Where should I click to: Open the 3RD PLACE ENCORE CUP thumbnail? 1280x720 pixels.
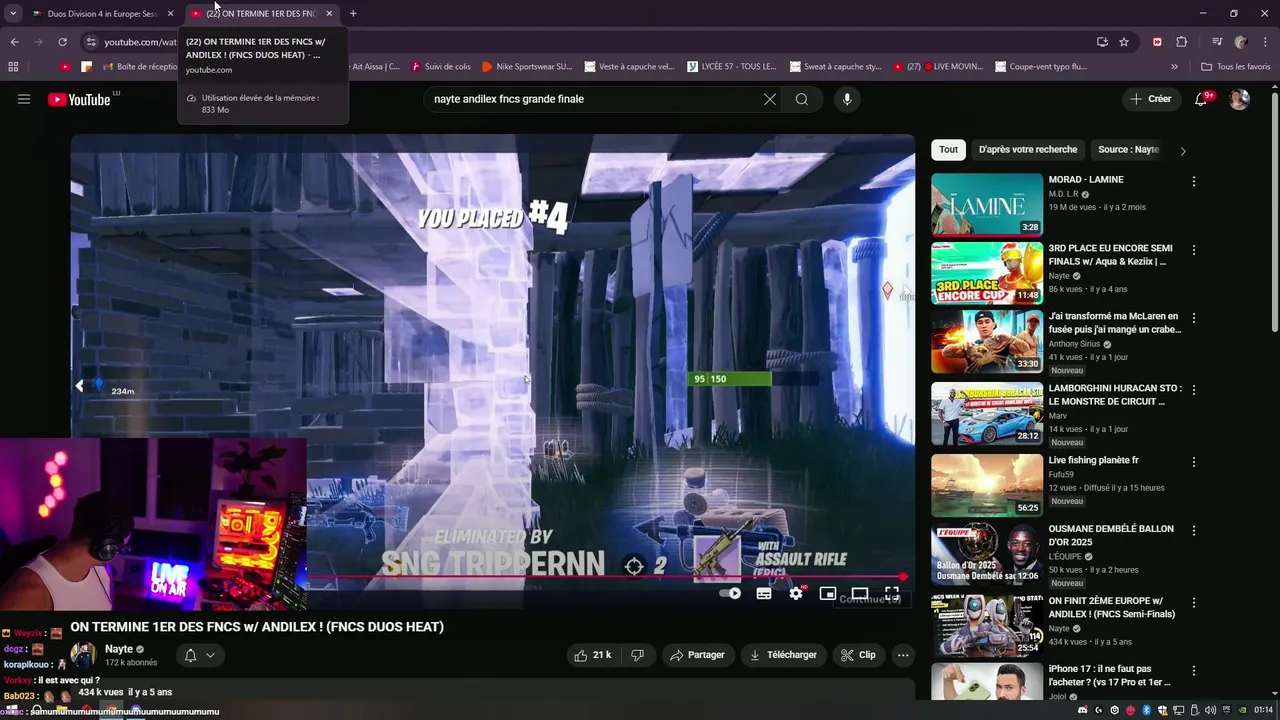(987, 273)
